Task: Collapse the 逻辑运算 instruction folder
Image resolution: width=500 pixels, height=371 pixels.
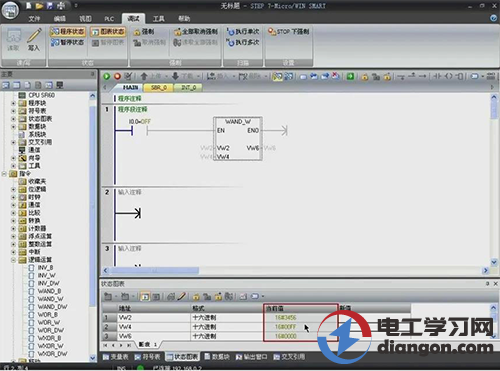Action: tap(13, 260)
